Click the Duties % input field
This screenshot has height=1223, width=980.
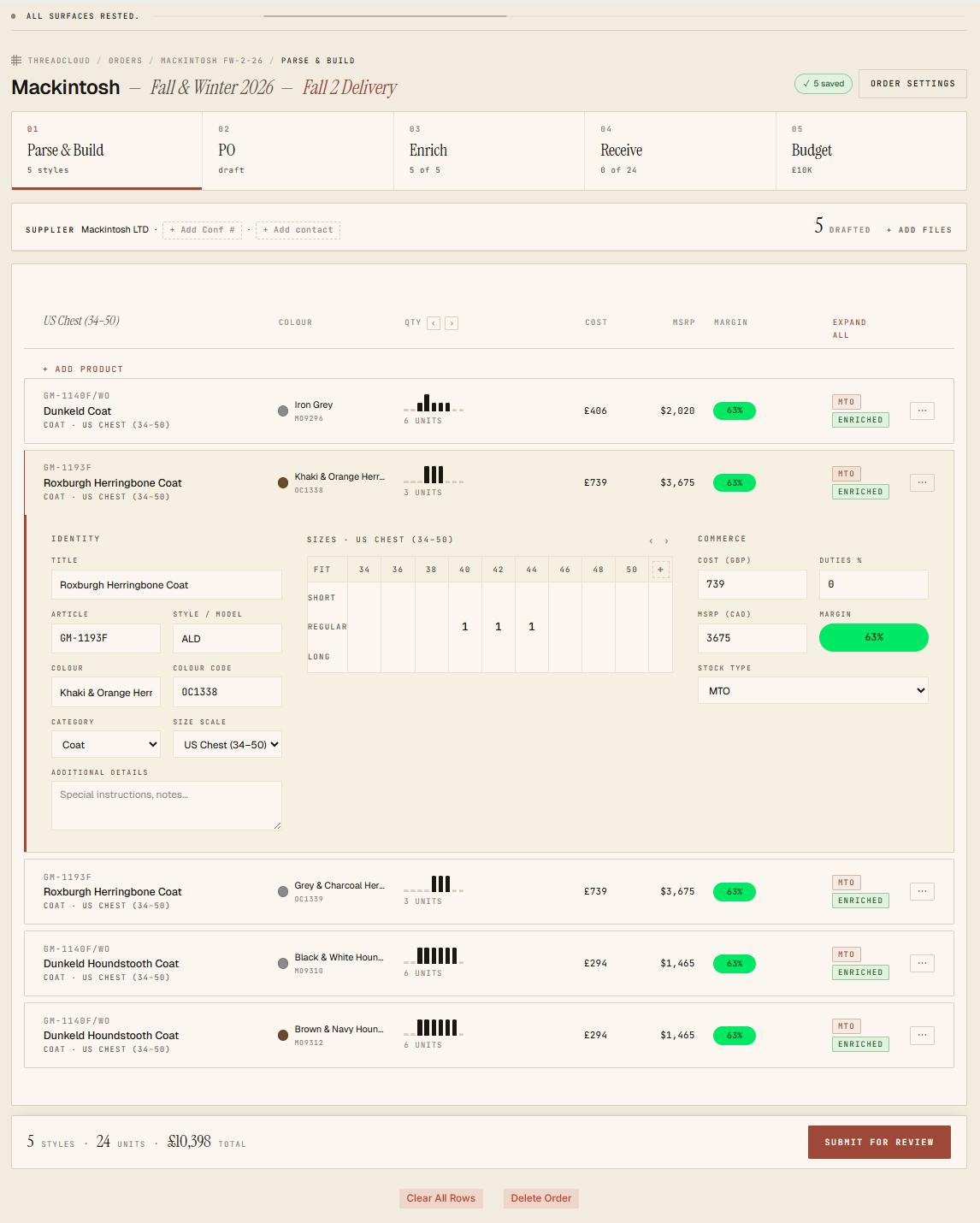click(874, 584)
